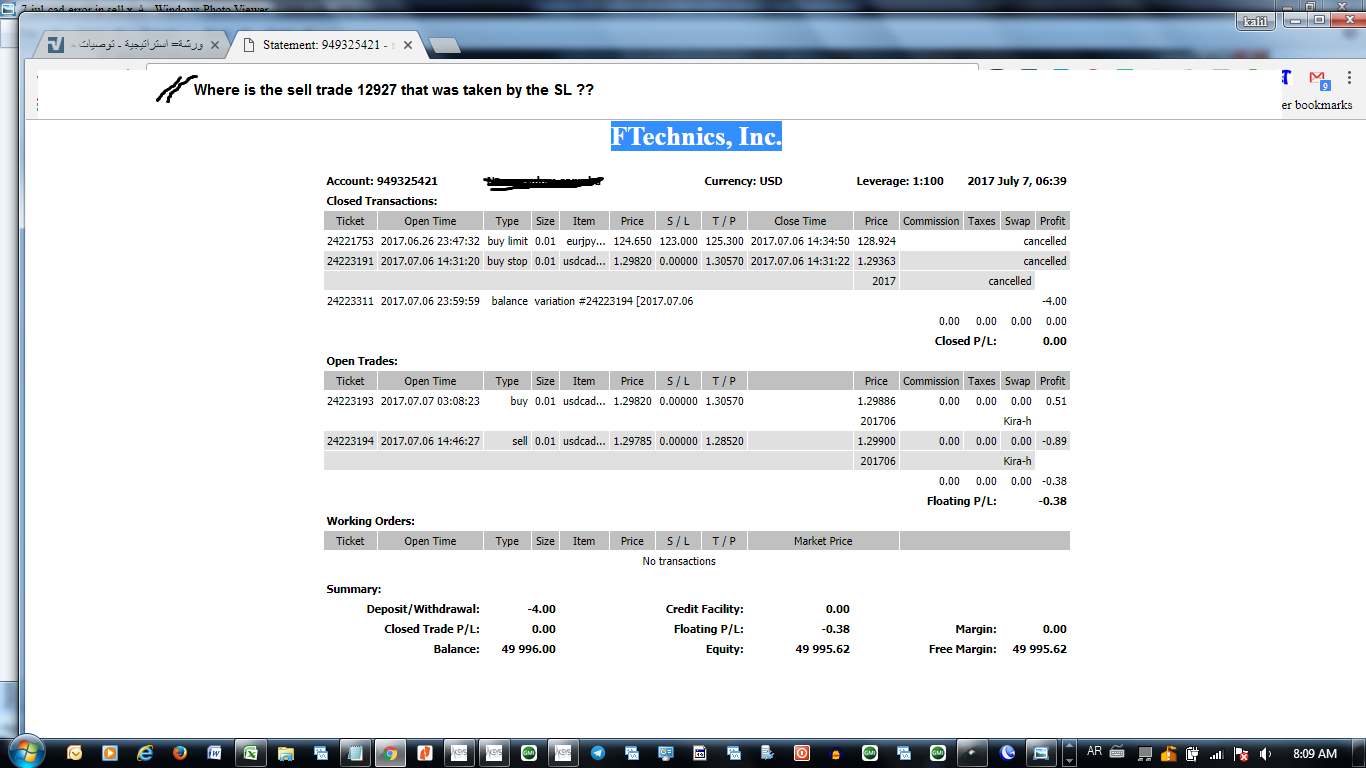Click the AR input language indicator
The width and height of the screenshot is (1366, 768).
(x=1094, y=752)
